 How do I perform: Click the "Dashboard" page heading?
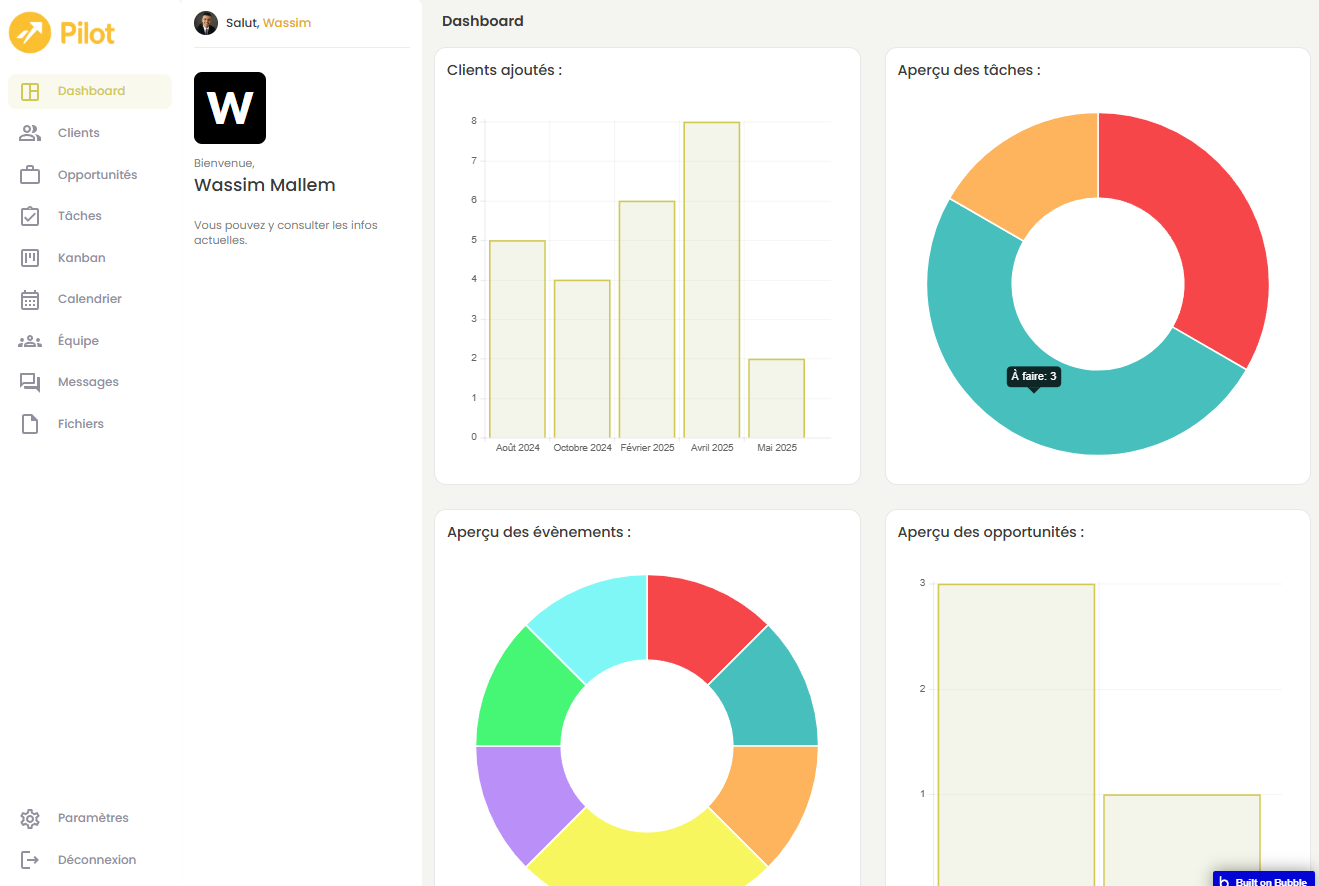[482, 21]
